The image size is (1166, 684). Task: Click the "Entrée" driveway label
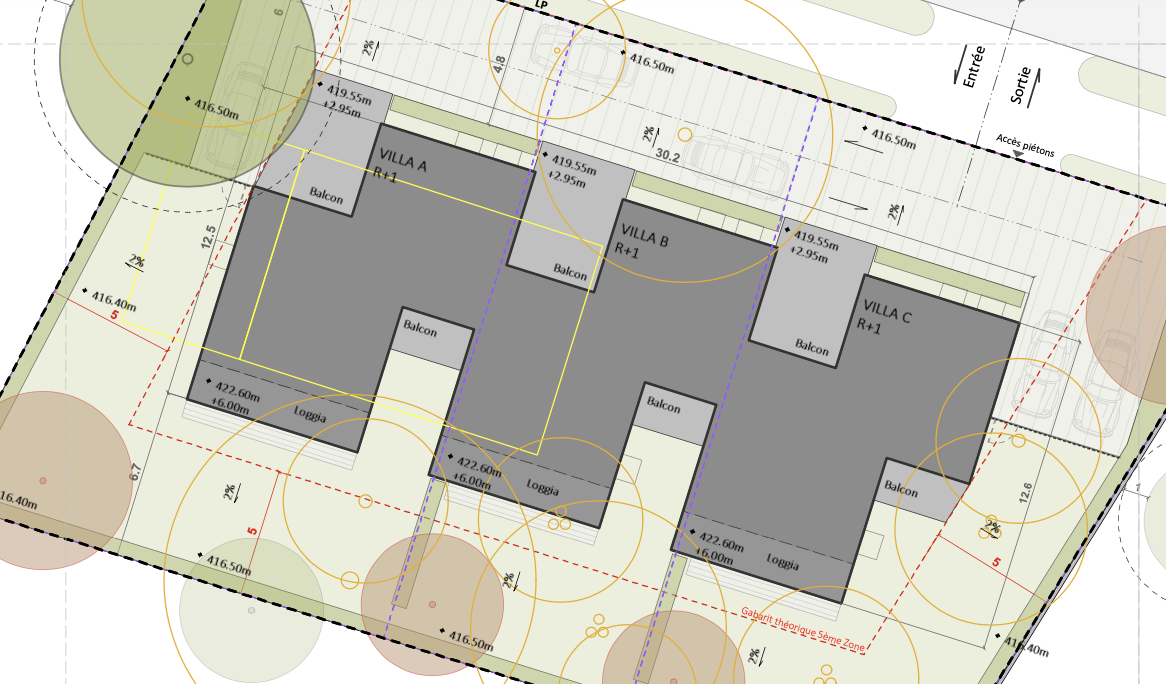(x=974, y=67)
